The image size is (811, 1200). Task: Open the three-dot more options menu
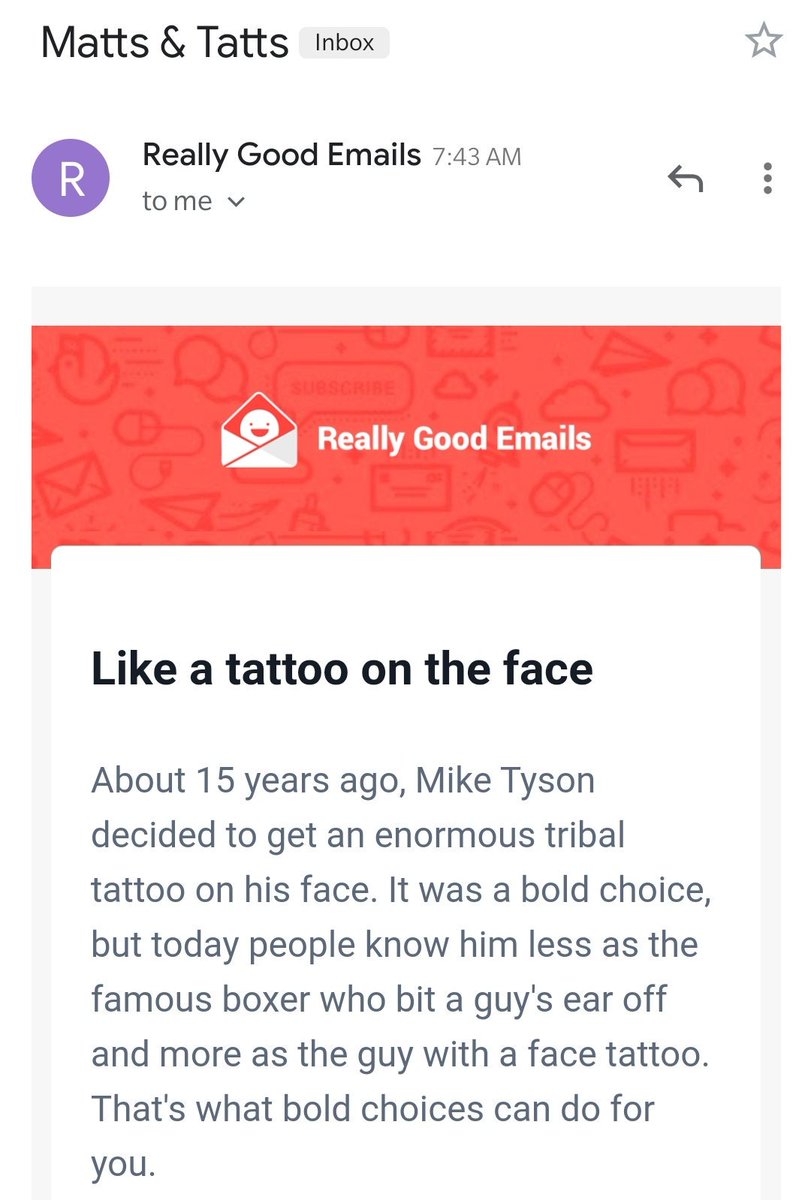click(767, 179)
